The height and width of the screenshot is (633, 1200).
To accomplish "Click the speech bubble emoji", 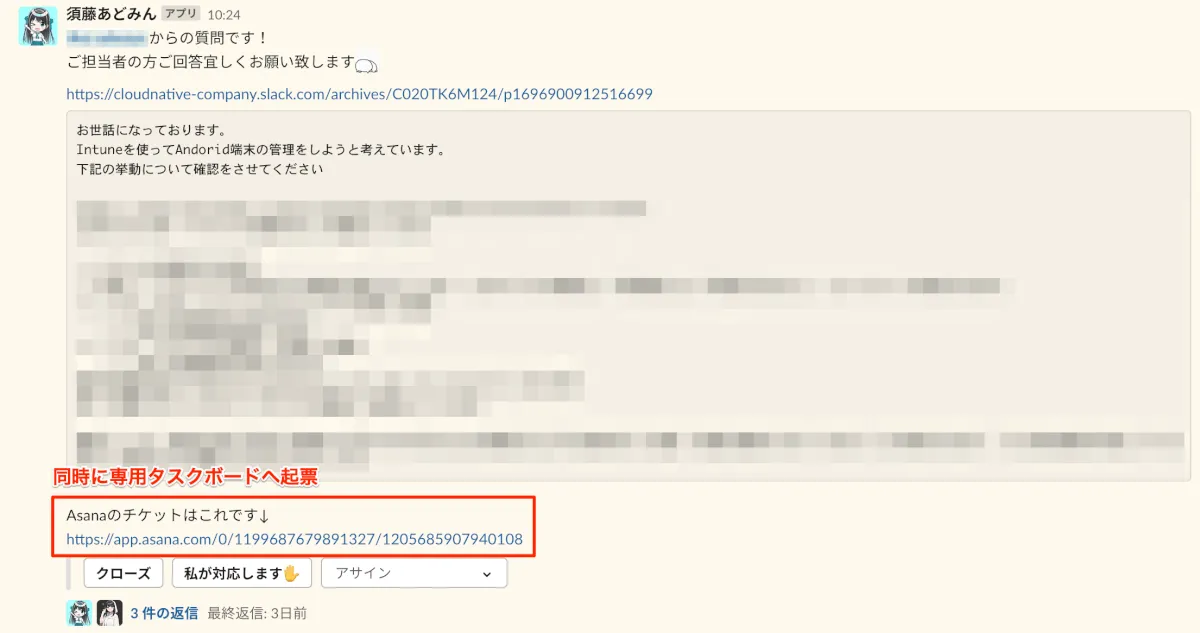I will coord(366,65).
